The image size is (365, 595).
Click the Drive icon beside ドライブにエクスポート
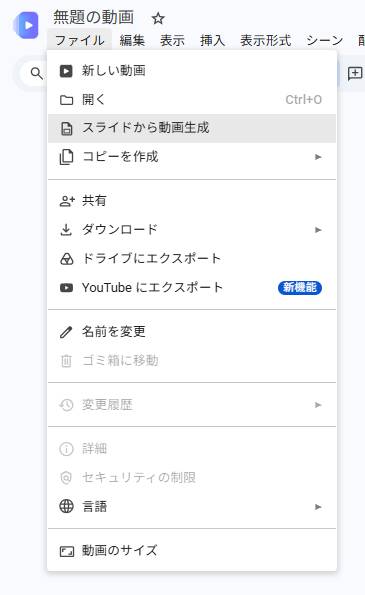tap(66, 259)
